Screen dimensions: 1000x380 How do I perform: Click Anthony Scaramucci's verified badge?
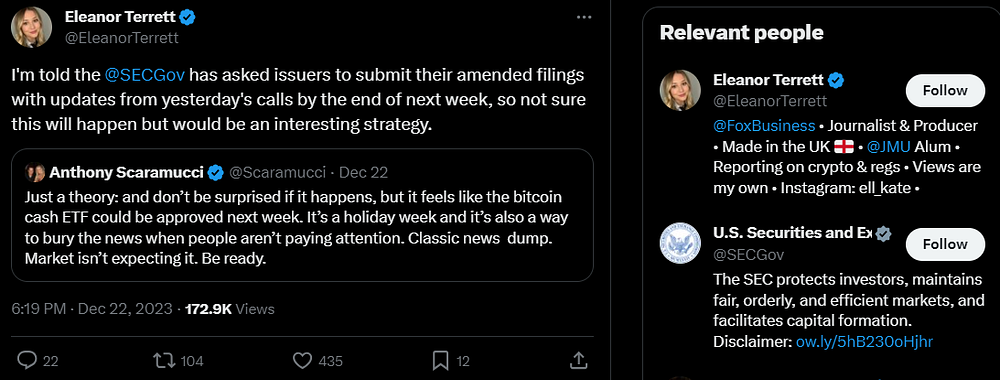click(x=216, y=172)
